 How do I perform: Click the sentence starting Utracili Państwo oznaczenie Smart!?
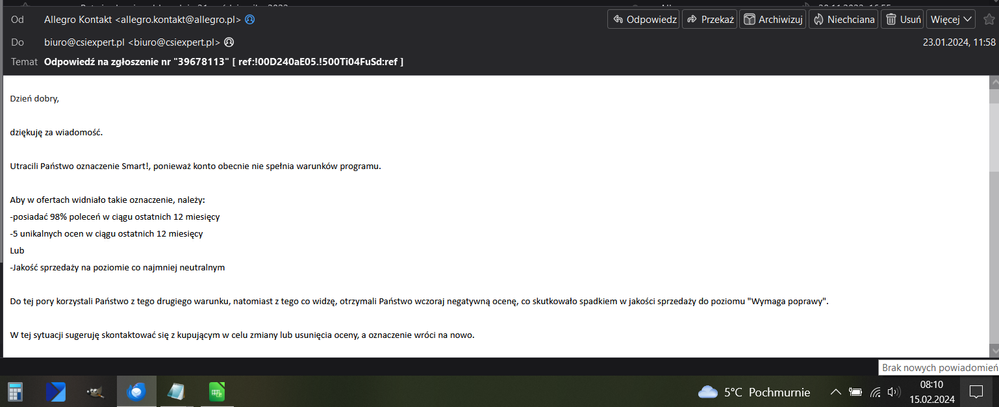click(x=196, y=166)
